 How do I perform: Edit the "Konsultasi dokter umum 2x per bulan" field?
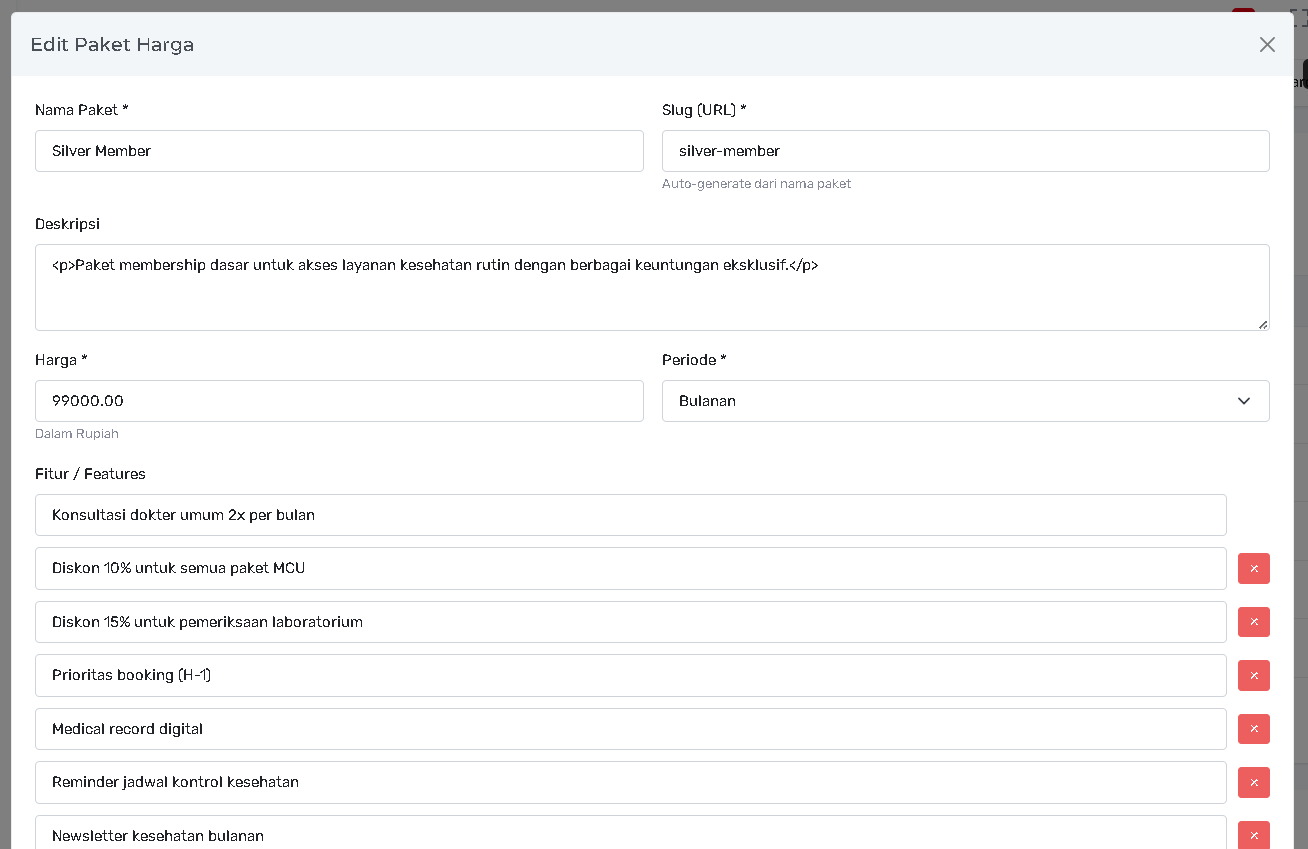coord(630,515)
